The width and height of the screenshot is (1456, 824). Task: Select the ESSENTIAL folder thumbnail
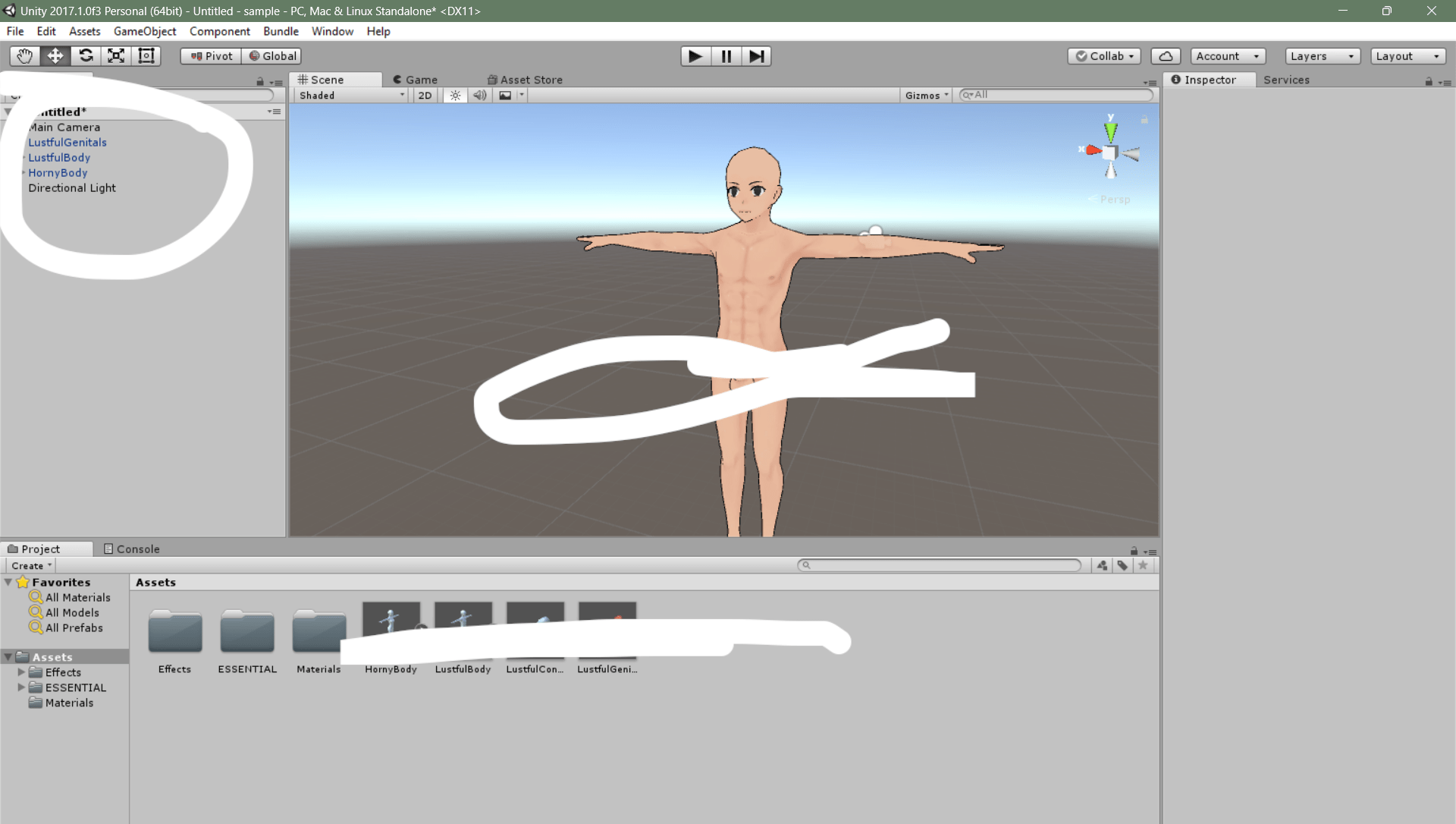tap(247, 631)
